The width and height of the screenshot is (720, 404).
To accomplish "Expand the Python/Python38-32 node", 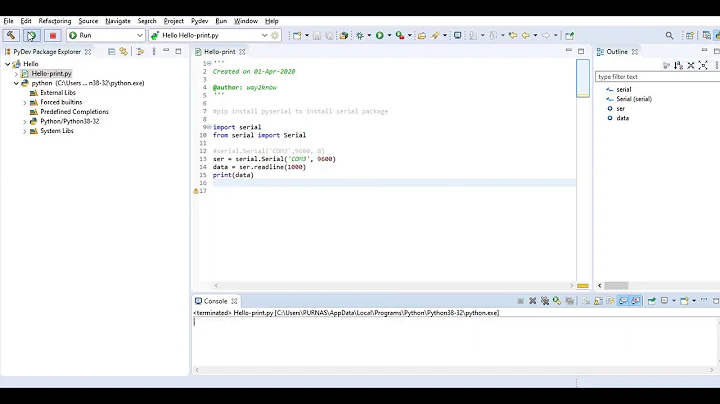I will (25, 122).
